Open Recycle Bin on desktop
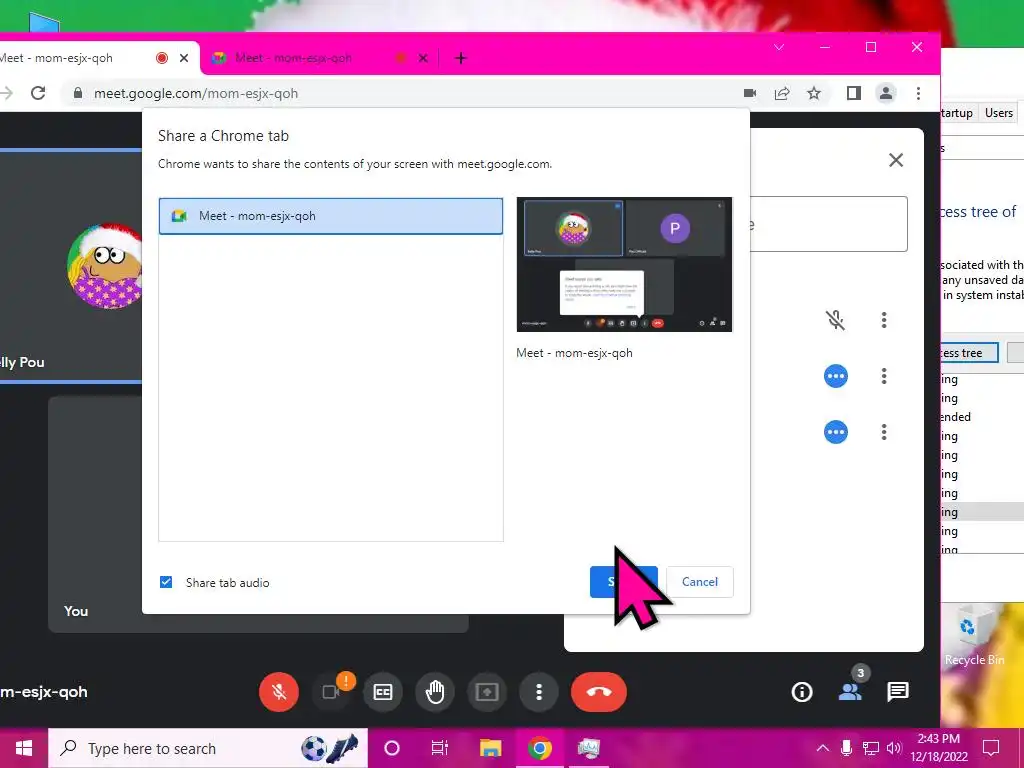1024x768 pixels. coord(974,637)
